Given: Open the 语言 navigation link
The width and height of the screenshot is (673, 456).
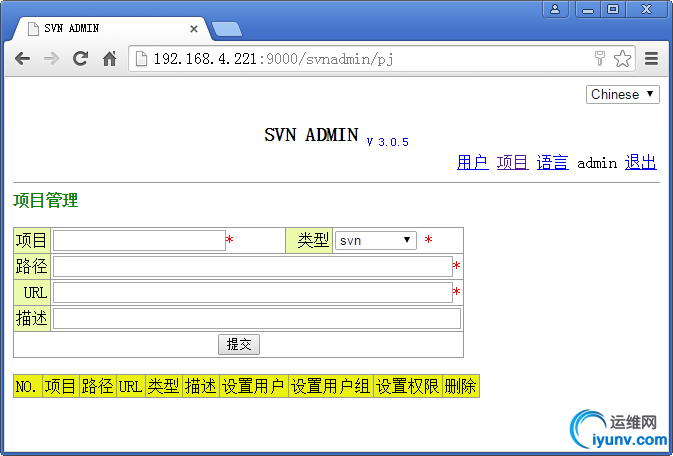Looking at the screenshot, I should pos(552,162).
